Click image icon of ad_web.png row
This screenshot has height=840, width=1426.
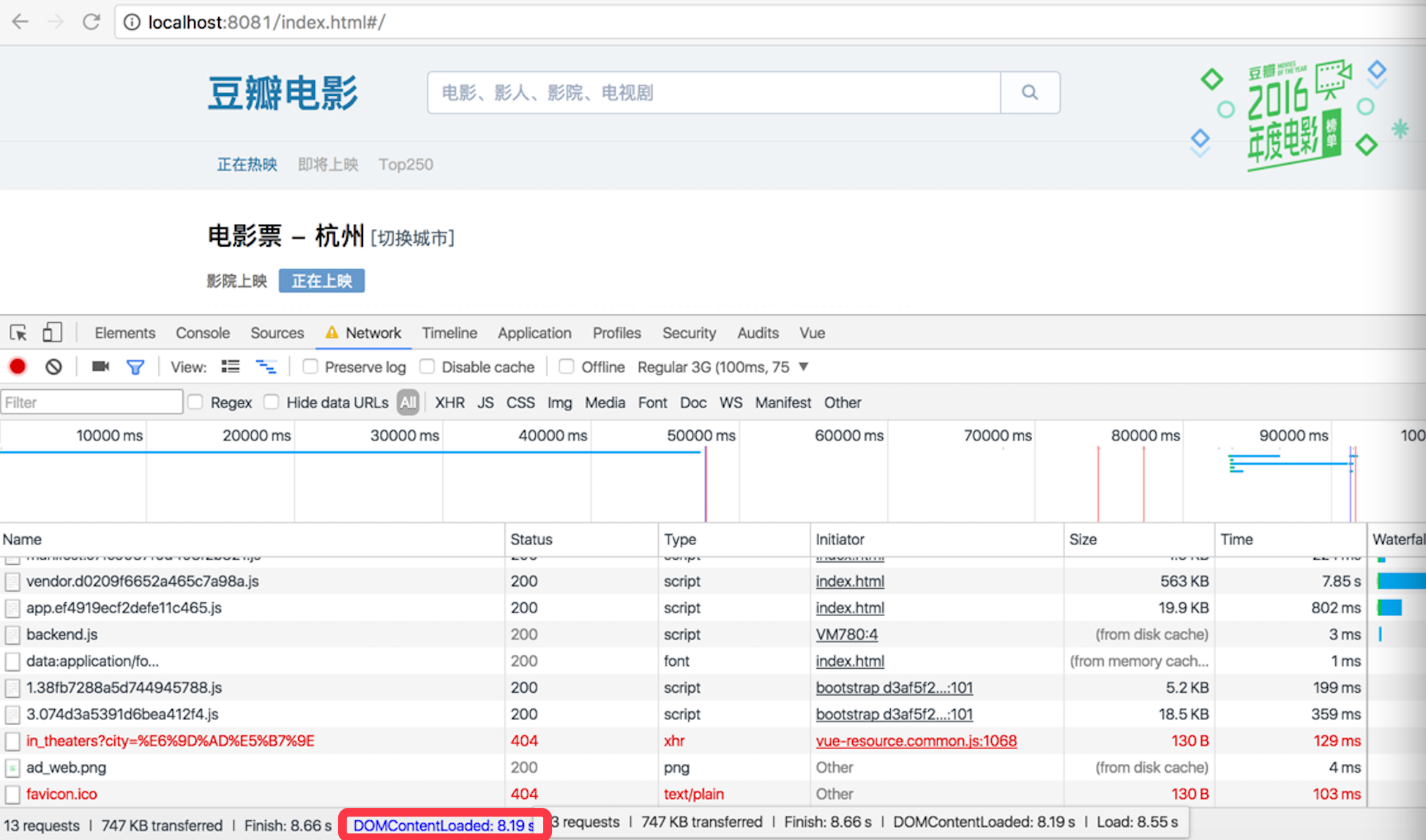[12, 768]
